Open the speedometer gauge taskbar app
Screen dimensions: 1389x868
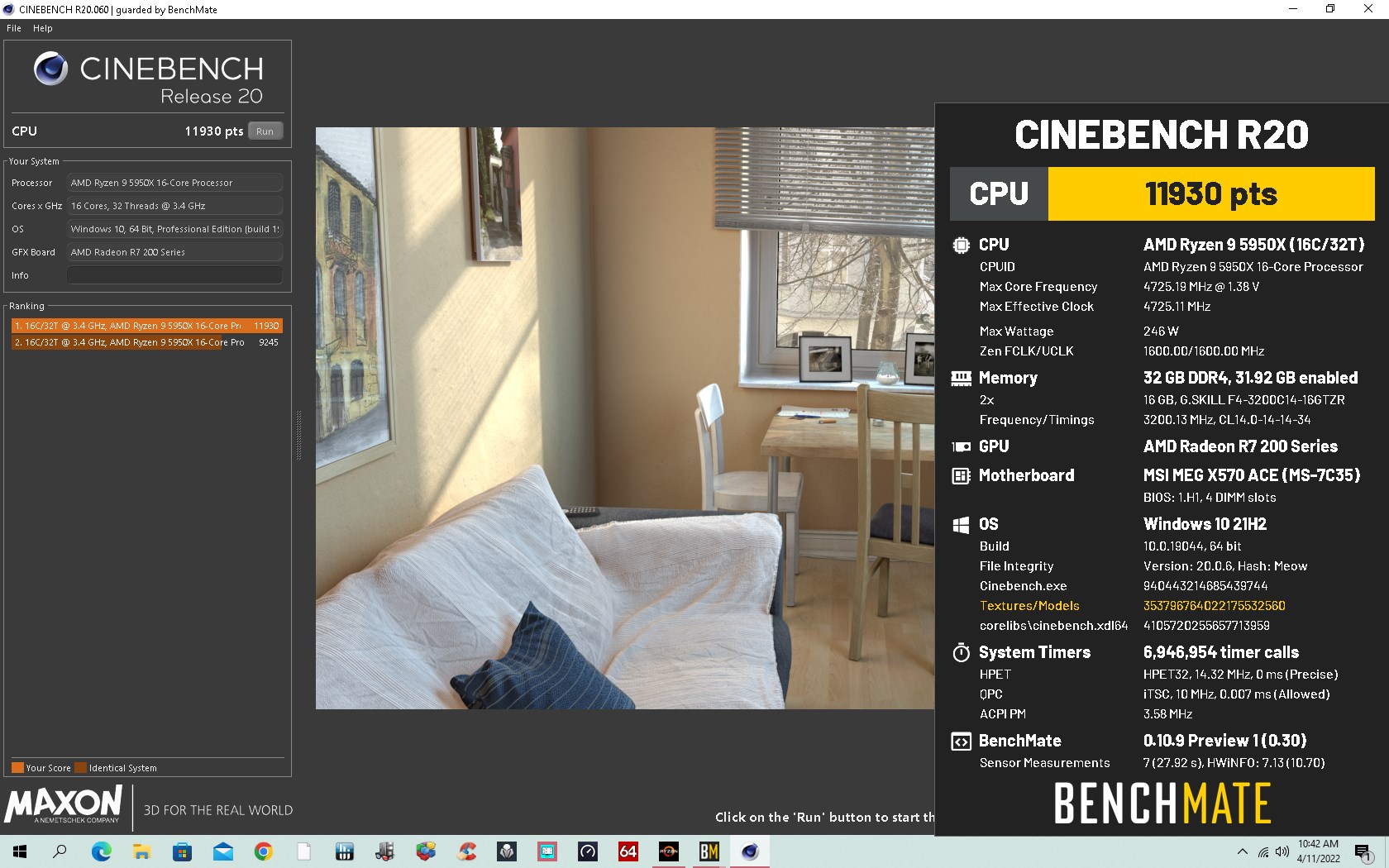pos(588,851)
